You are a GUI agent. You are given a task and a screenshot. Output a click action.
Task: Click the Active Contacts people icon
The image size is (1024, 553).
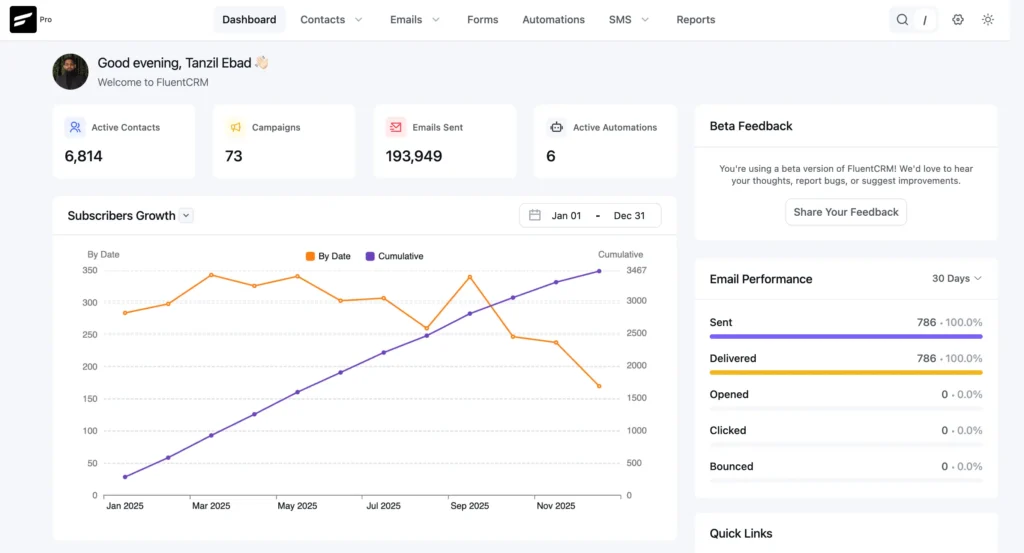click(75, 127)
